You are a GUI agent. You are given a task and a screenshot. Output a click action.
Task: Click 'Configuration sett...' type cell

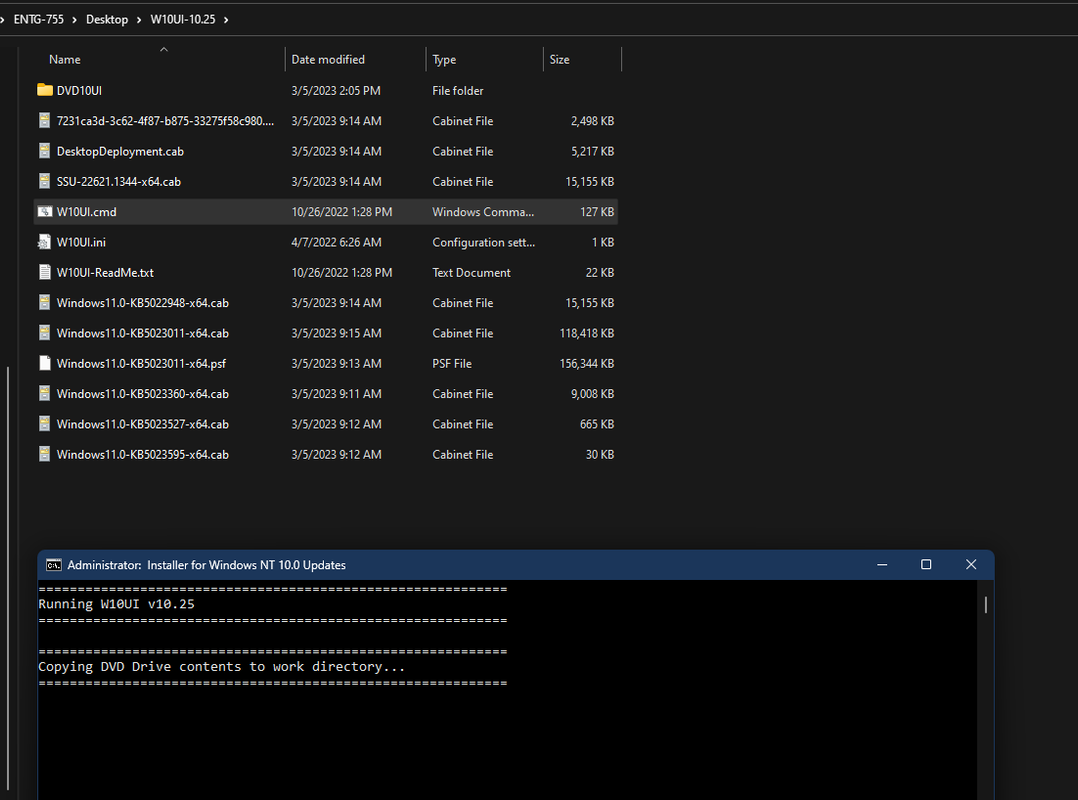(484, 242)
